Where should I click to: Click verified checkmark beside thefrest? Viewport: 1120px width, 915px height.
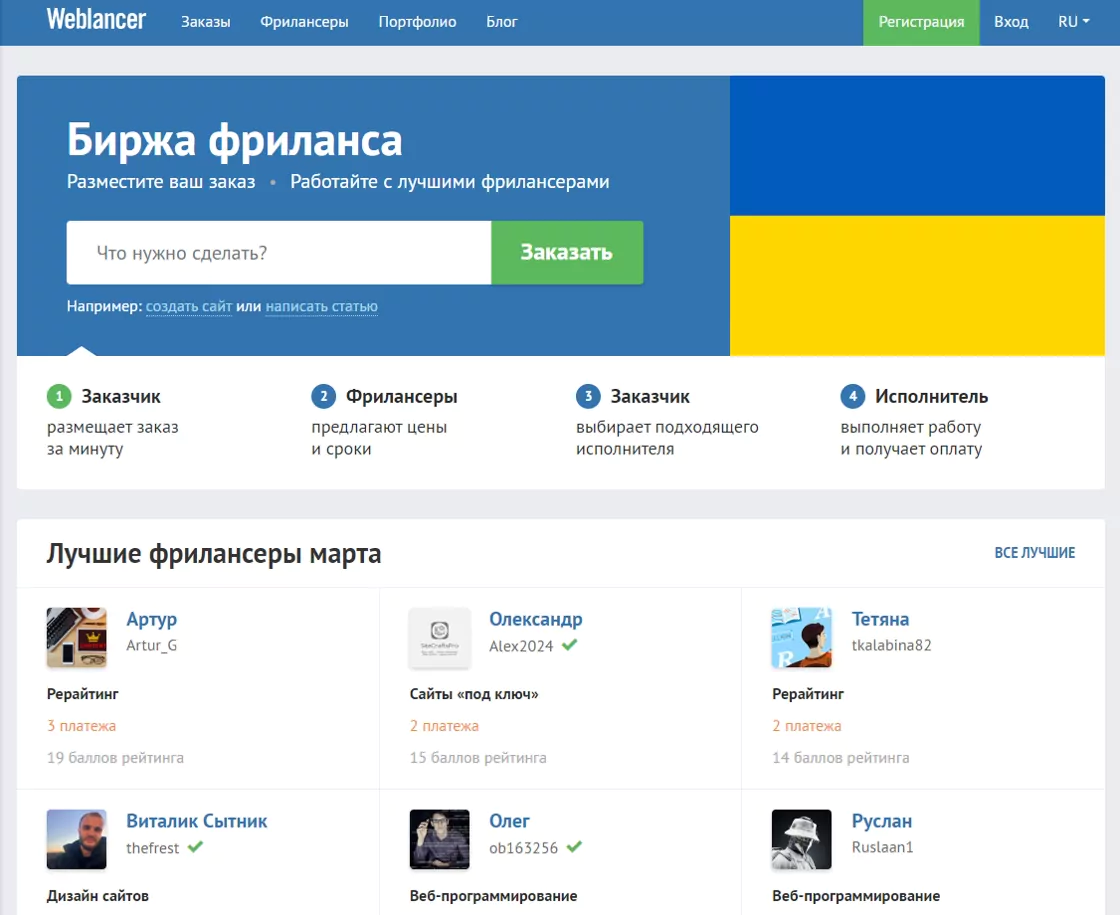tap(195, 847)
